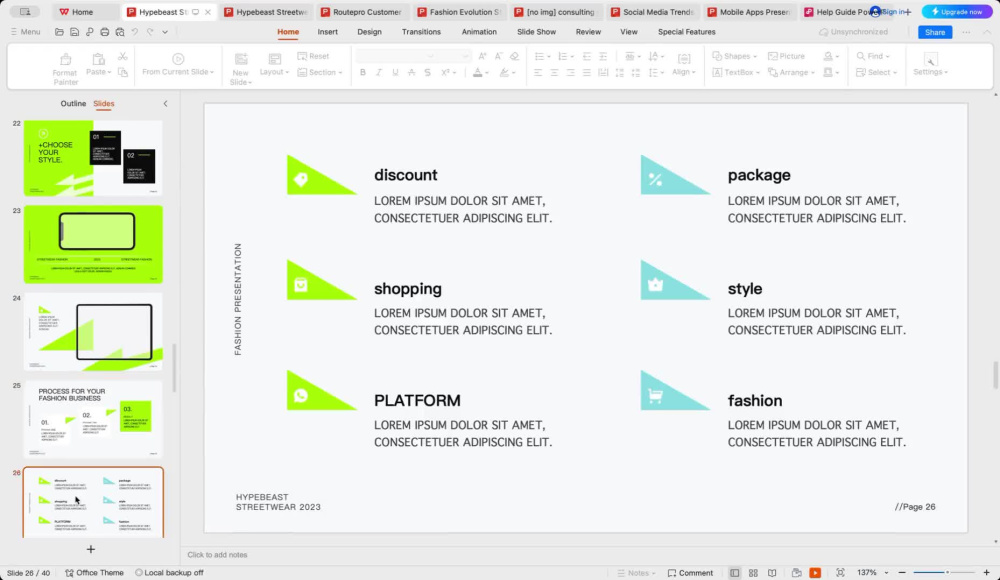Viewport: 1000px width, 580px height.
Task: Open the Menu button
Action: (26, 32)
